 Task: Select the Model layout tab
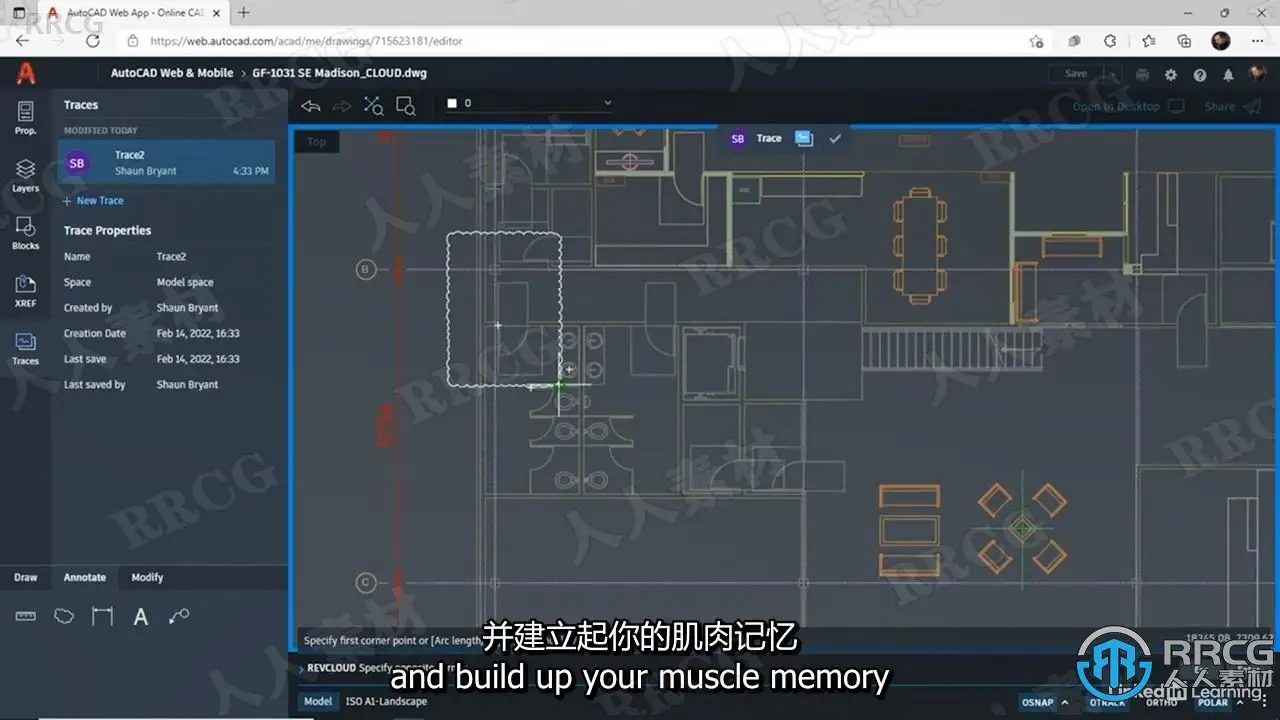(318, 701)
